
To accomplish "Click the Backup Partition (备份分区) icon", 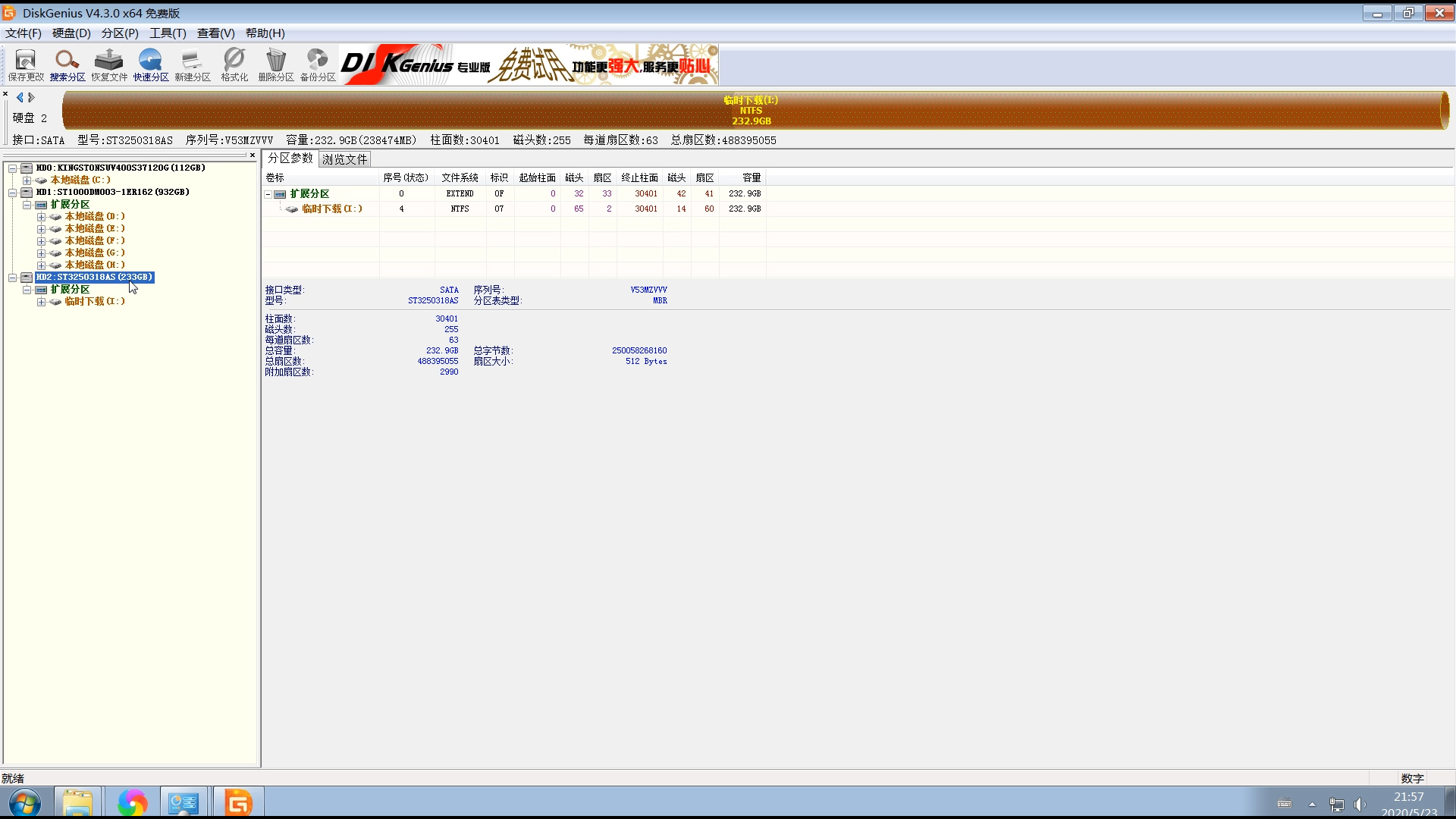I will pos(318,64).
